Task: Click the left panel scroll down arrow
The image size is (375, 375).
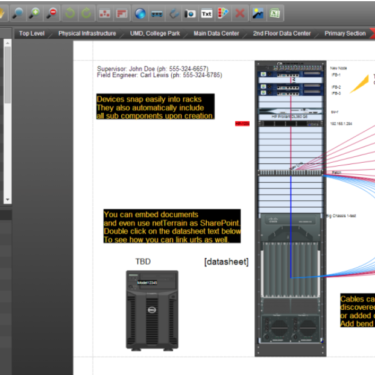Action: pyautogui.click(x=7, y=200)
